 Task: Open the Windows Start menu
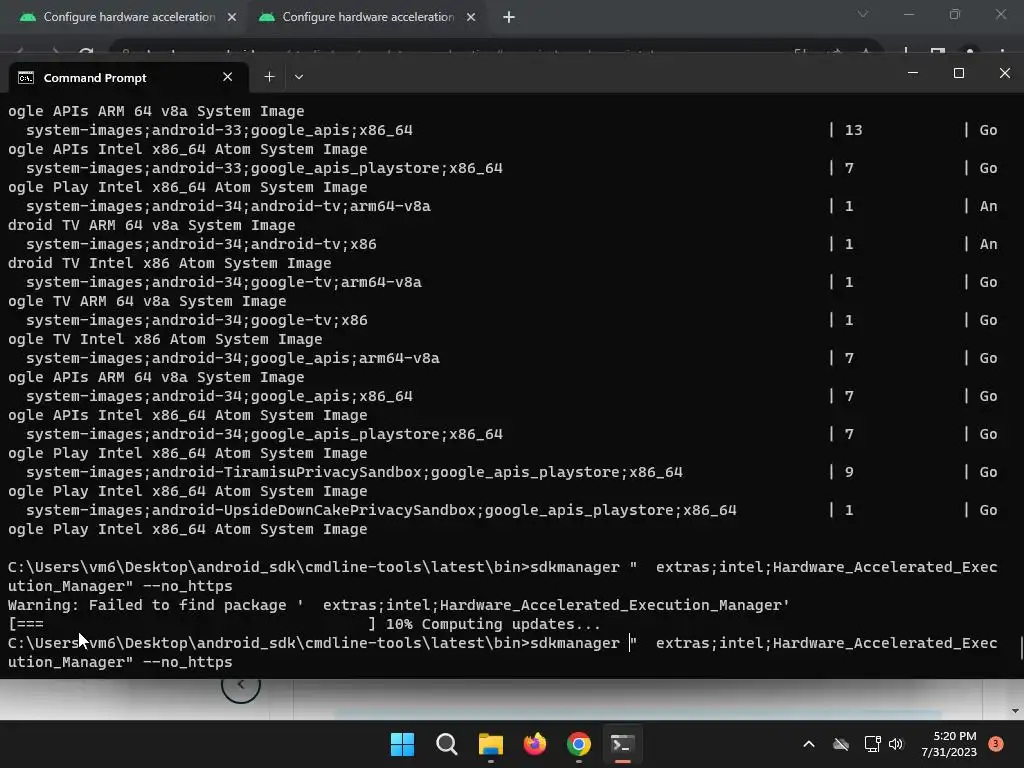(x=402, y=744)
